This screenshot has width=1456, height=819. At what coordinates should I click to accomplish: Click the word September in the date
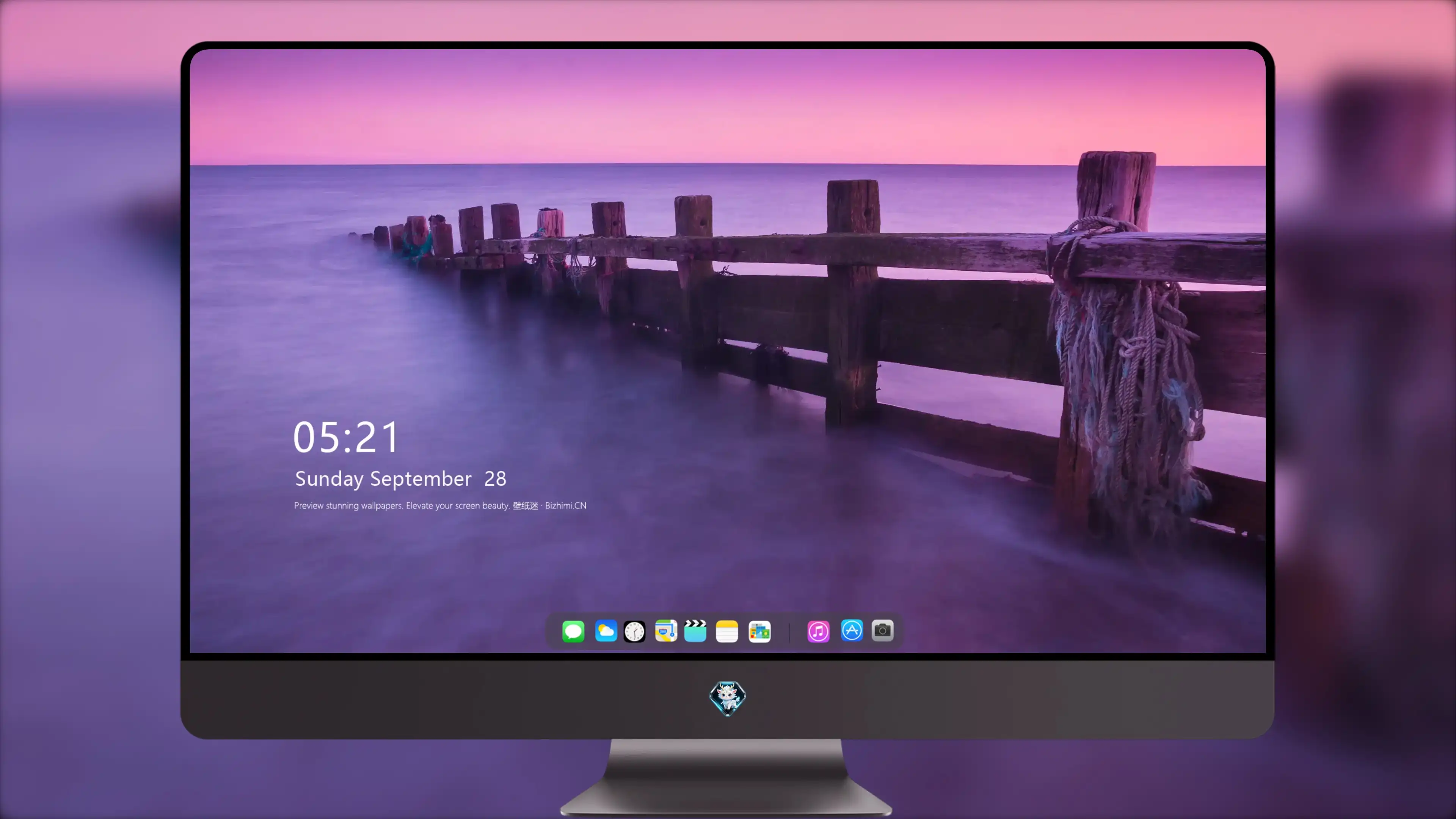[x=420, y=479]
